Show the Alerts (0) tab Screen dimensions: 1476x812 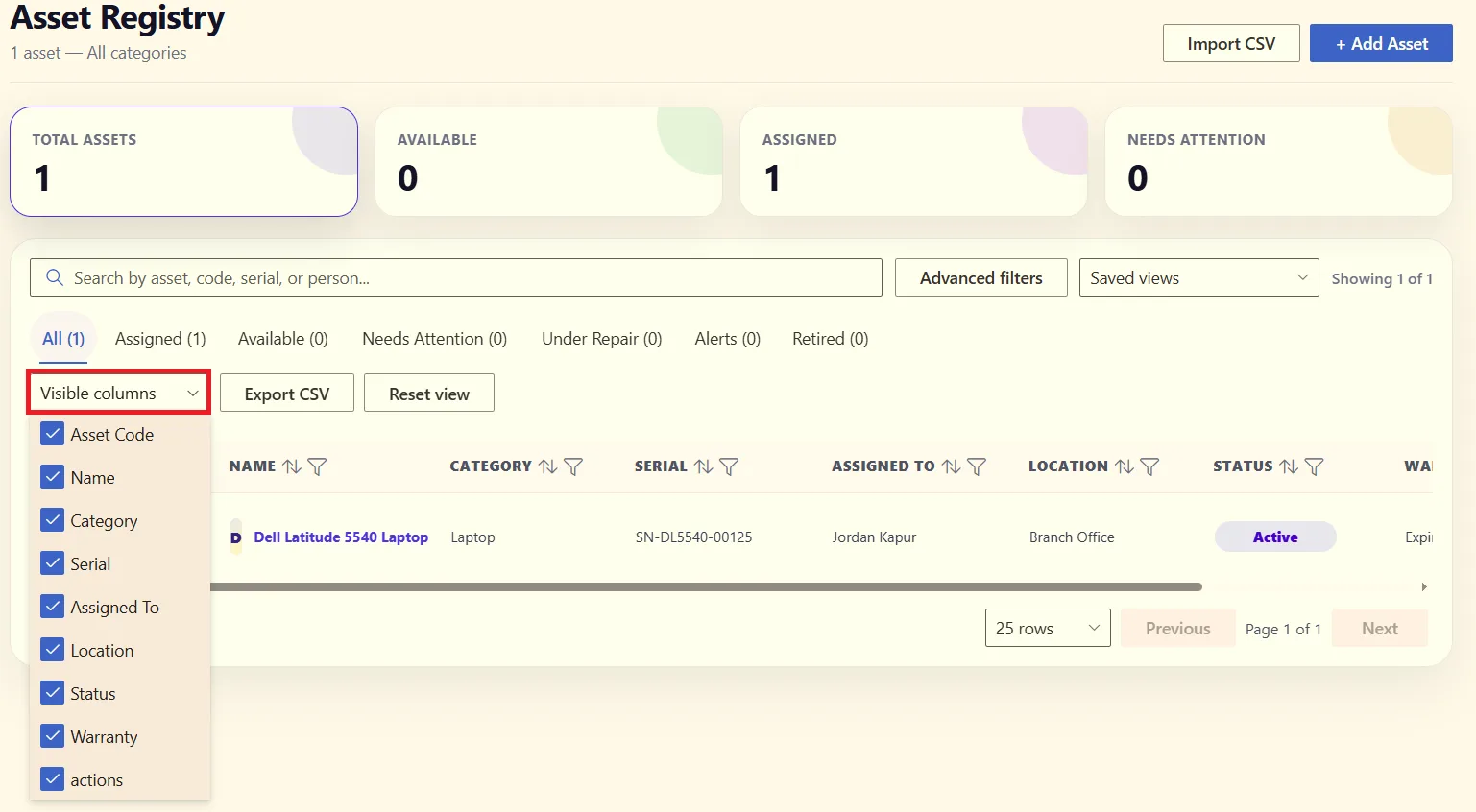(x=728, y=339)
